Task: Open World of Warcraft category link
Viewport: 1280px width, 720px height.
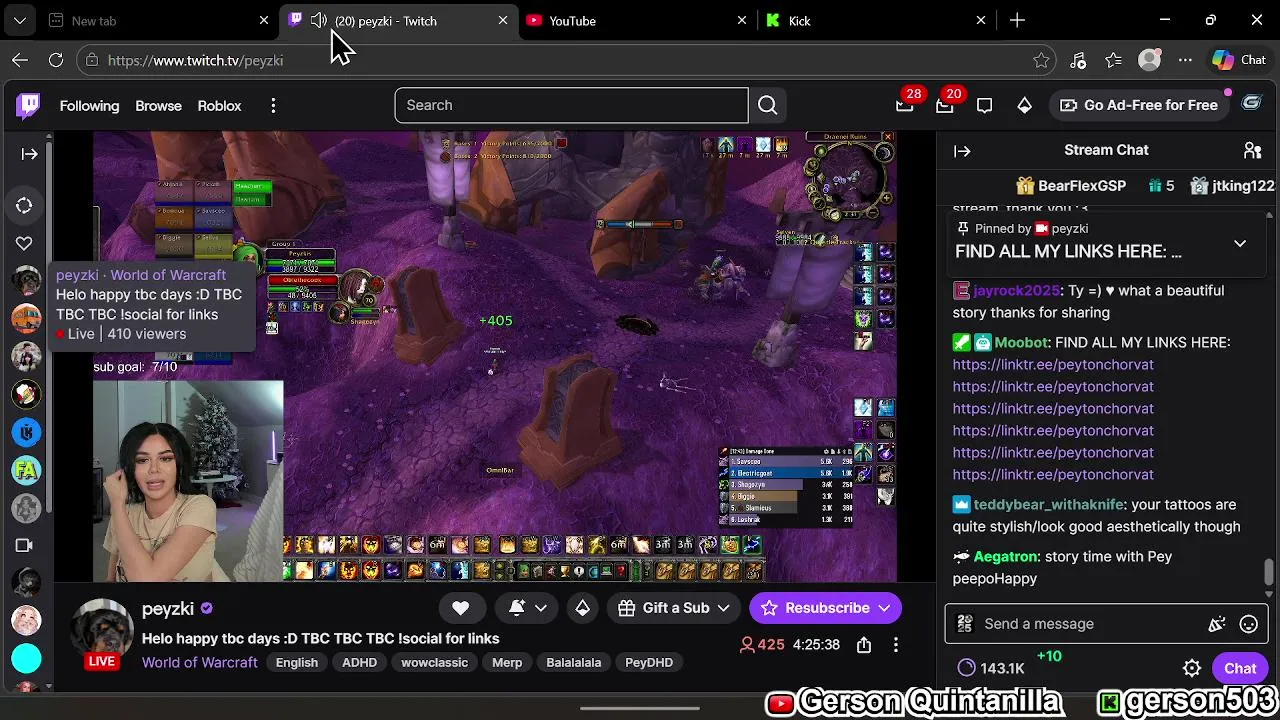Action: point(199,662)
